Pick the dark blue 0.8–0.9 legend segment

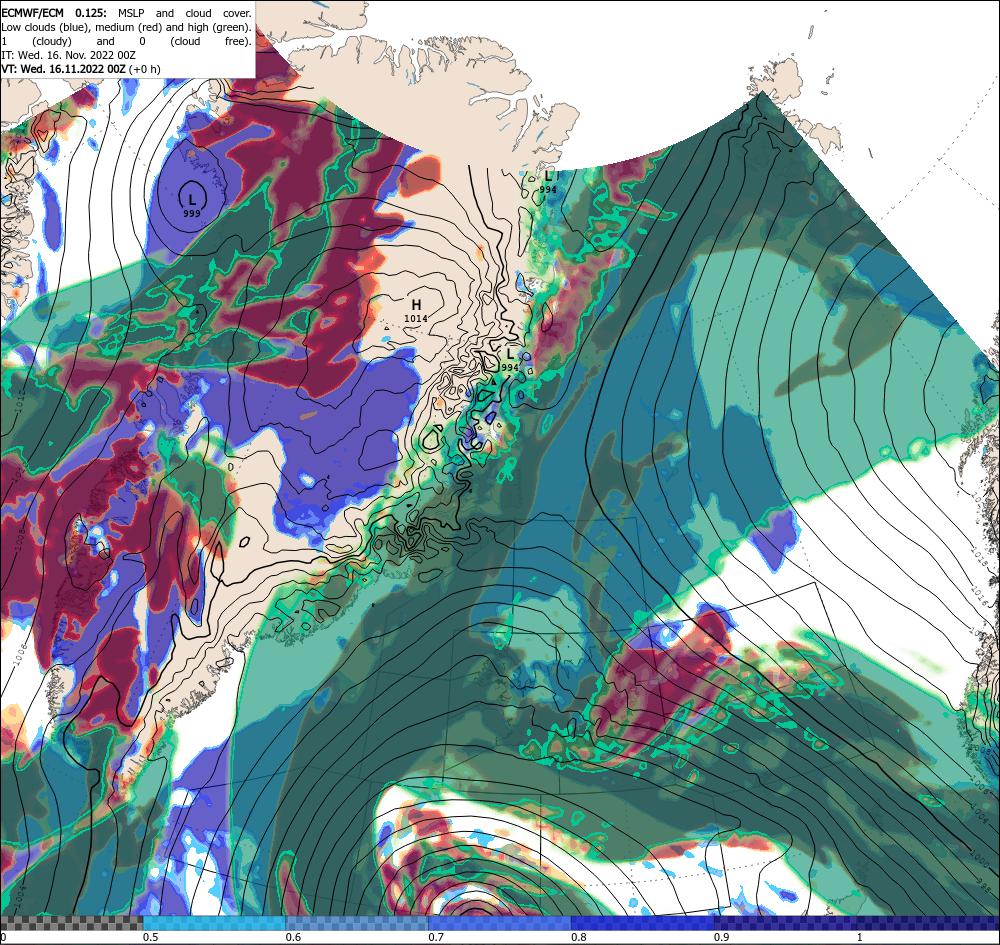coord(643,923)
